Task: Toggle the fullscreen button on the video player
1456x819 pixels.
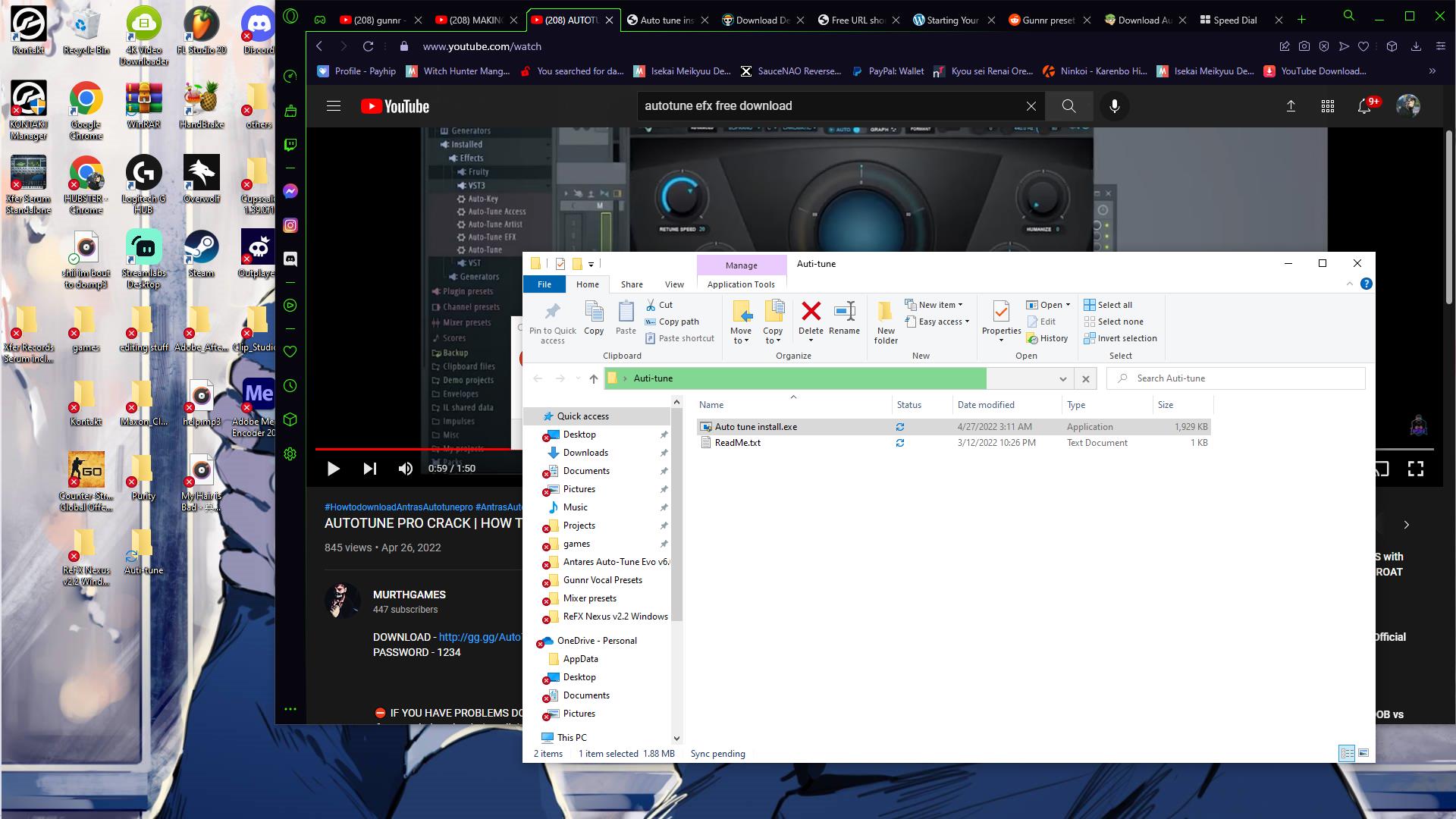Action: [x=1415, y=469]
